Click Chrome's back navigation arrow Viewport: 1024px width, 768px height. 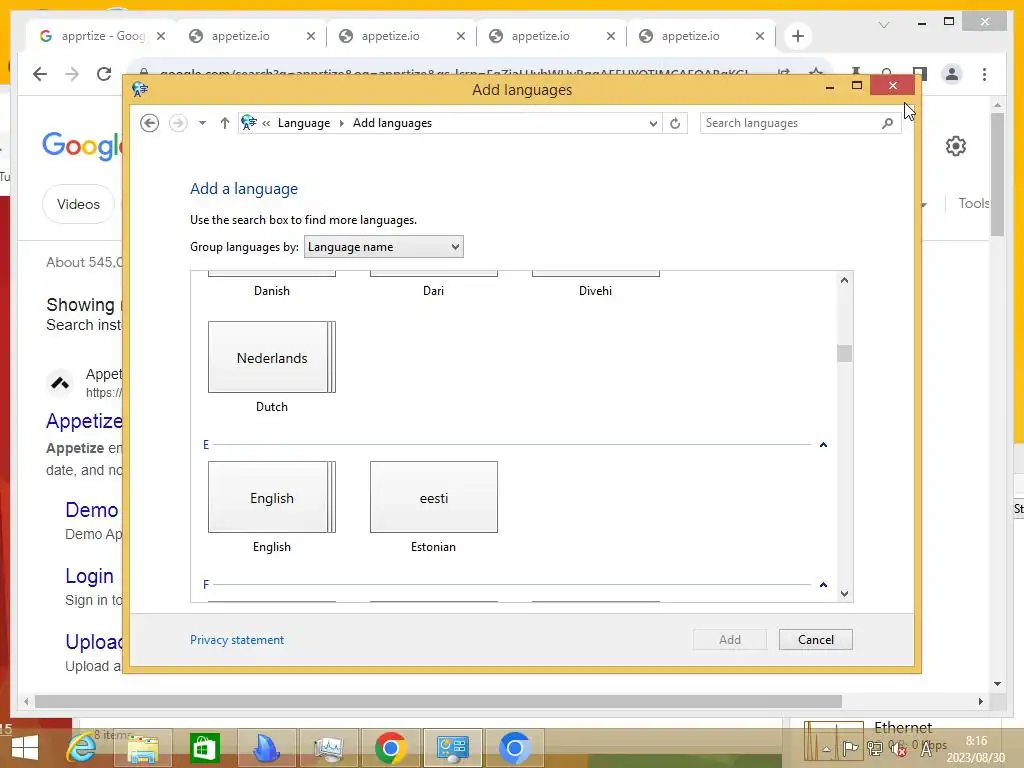tap(40, 74)
